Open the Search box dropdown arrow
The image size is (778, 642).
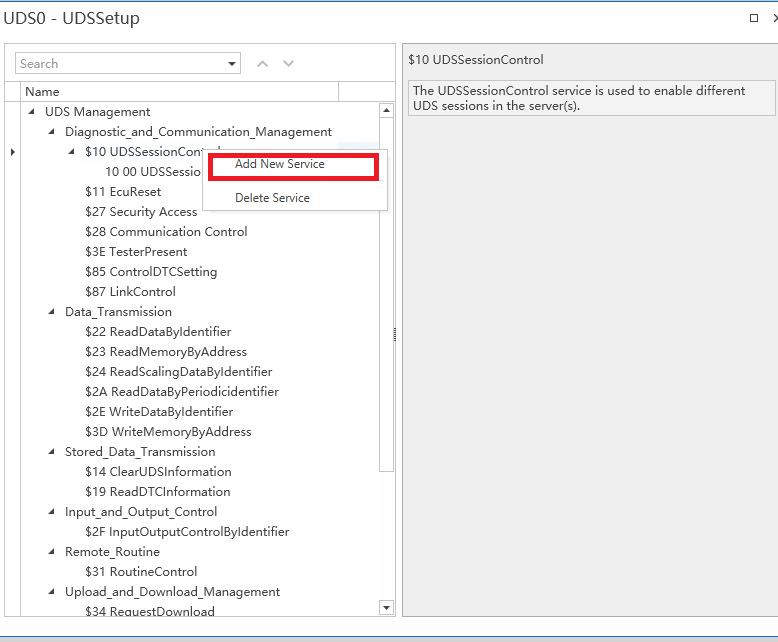(x=232, y=64)
